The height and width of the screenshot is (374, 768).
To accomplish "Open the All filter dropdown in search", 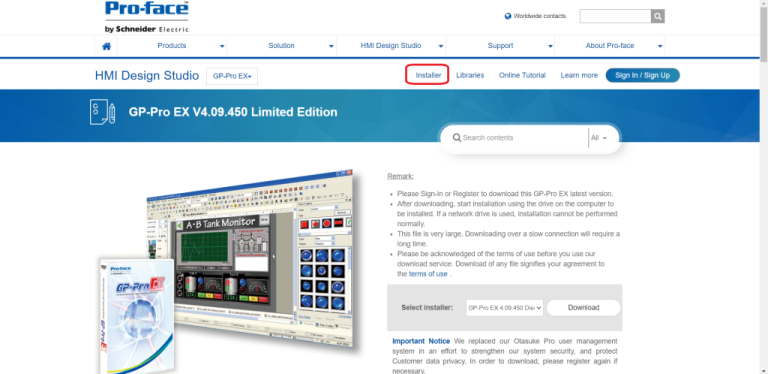I will tap(599, 138).
